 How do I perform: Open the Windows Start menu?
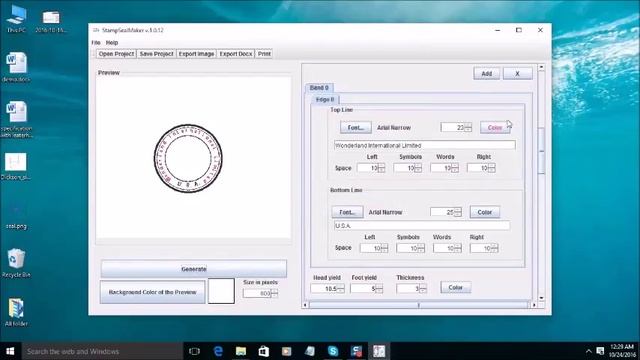coord(11,351)
